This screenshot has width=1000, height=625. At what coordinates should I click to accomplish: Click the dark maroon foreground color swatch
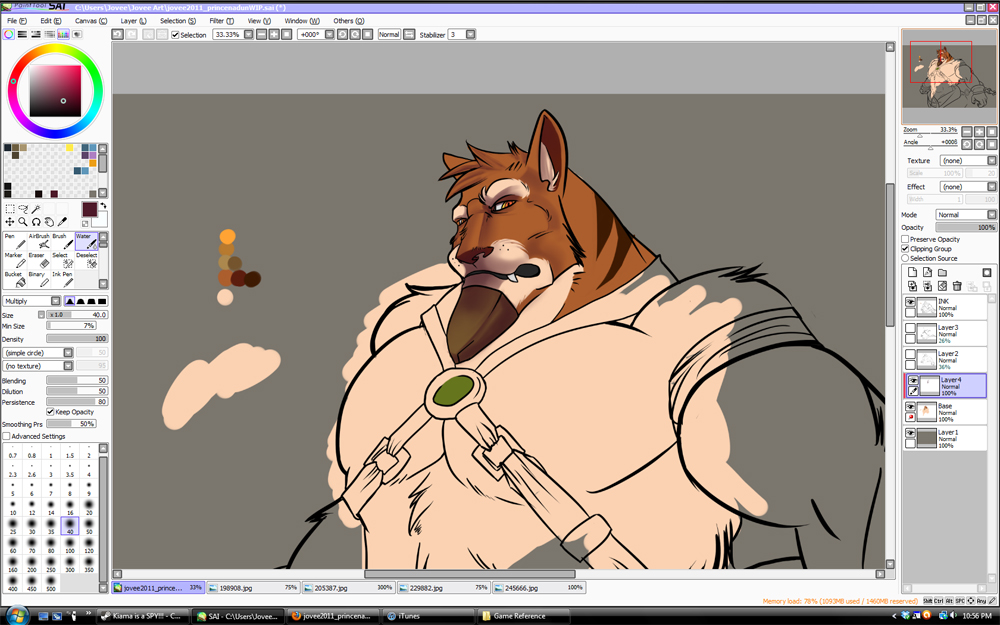(90, 210)
